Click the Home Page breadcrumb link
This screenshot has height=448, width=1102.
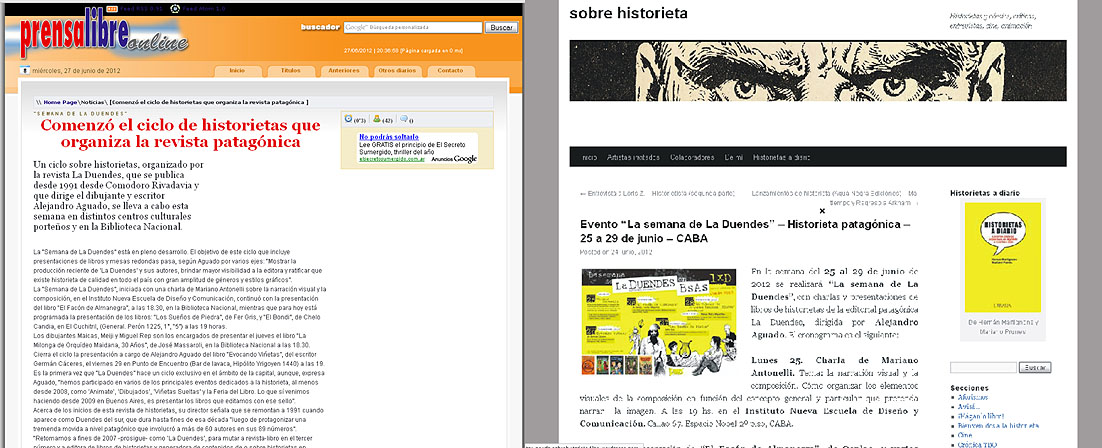pos(60,103)
